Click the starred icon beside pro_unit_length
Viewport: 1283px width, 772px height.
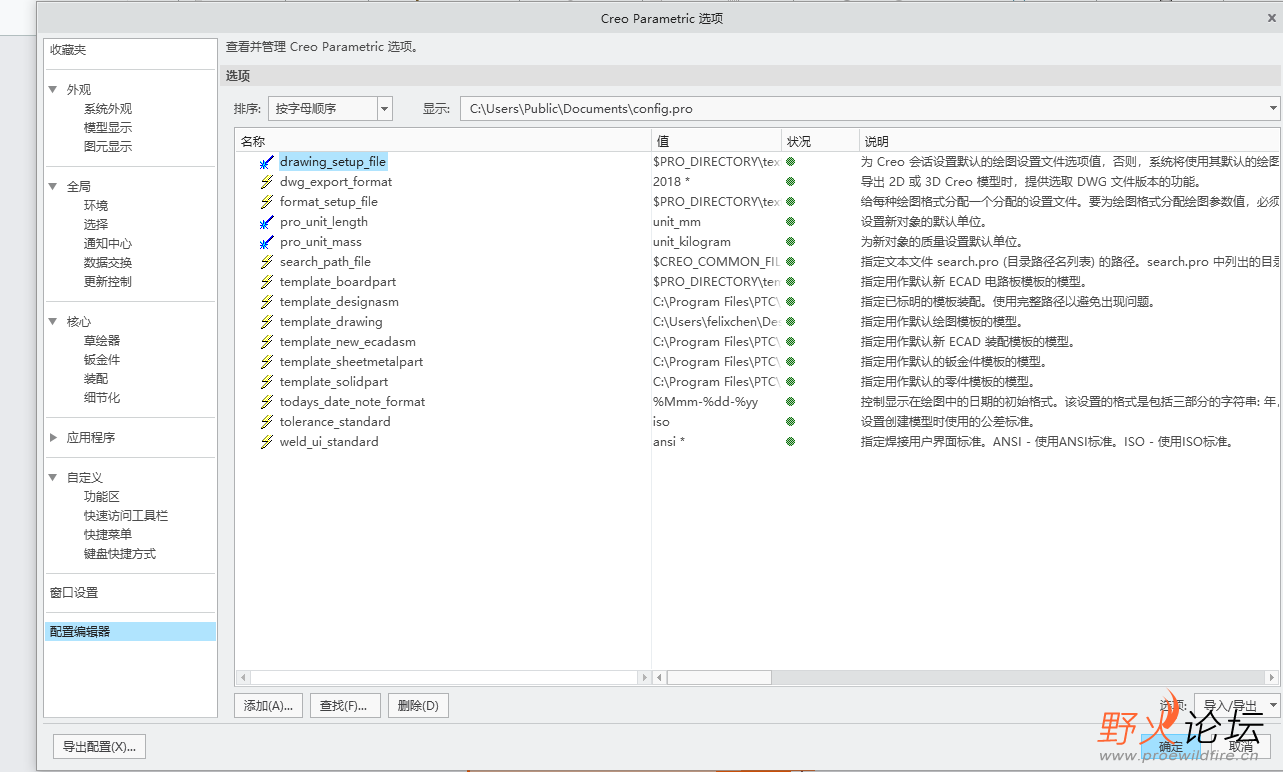coord(266,222)
